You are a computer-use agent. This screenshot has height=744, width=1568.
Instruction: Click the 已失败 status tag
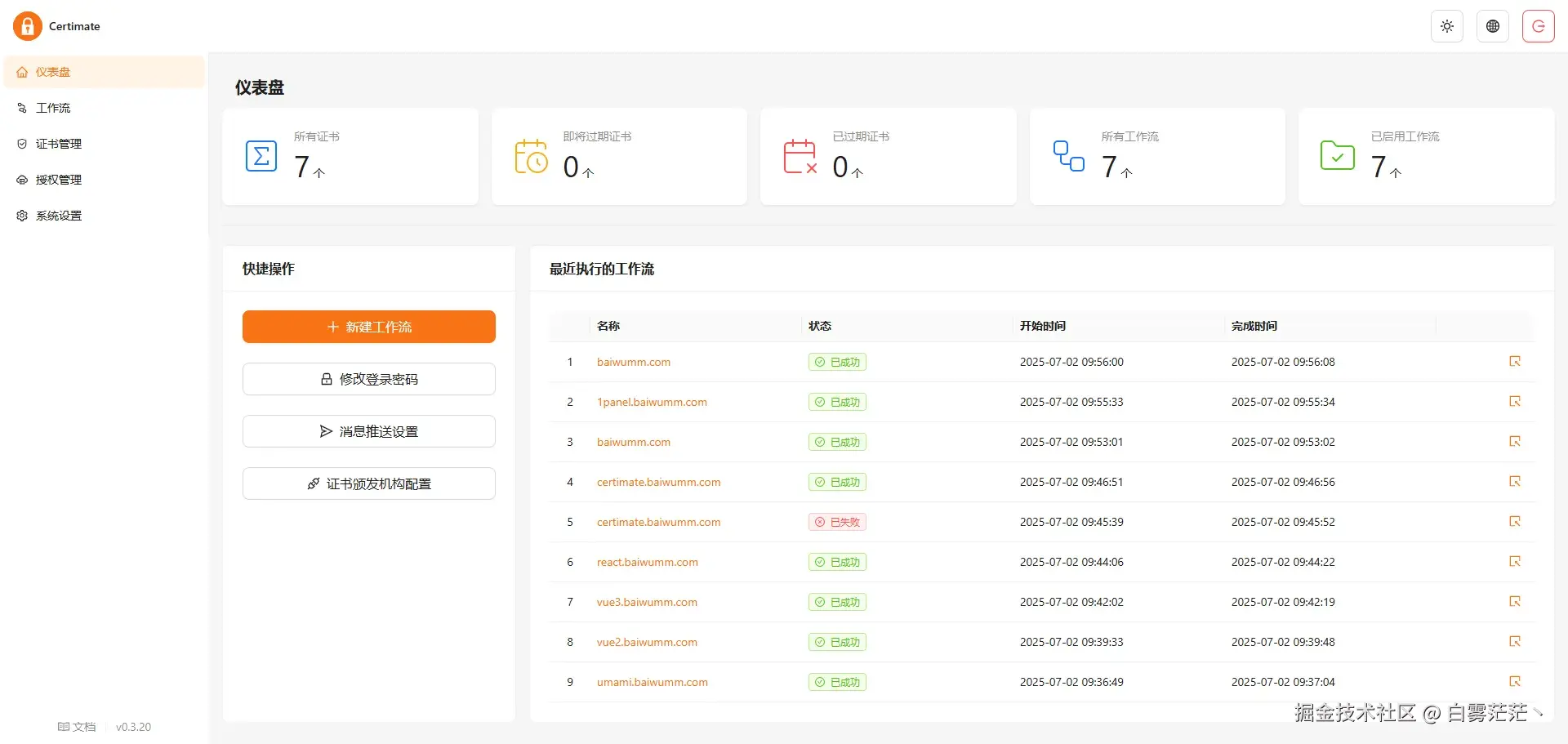[837, 522]
